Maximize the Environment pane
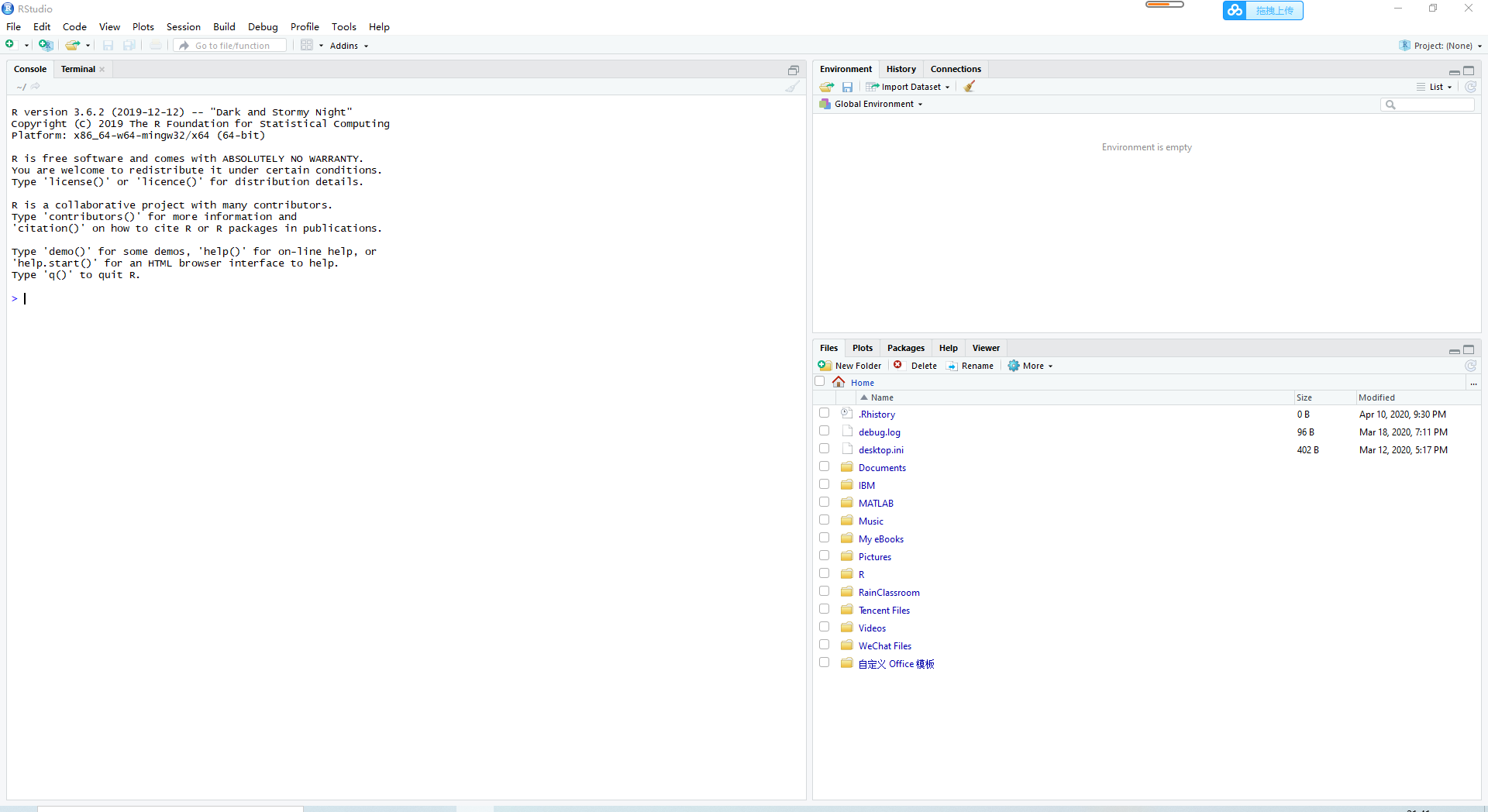1488x812 pixels. [x=1469, y=70]
